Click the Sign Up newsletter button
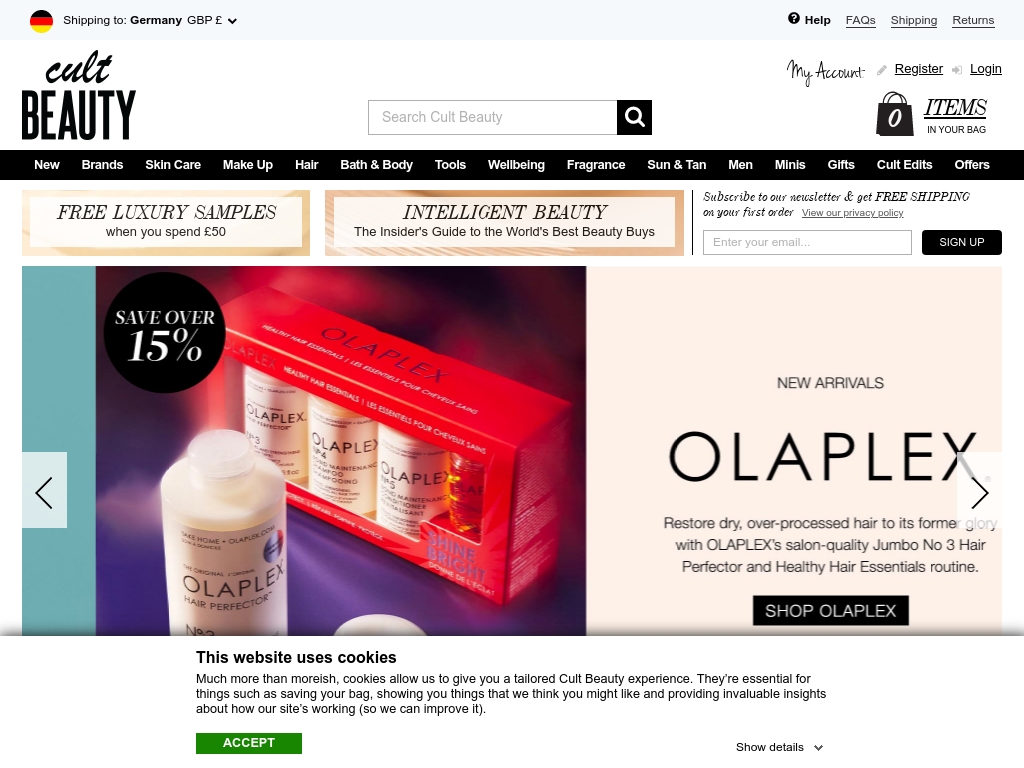1024x768 pixels. click(x=961, y=242)
